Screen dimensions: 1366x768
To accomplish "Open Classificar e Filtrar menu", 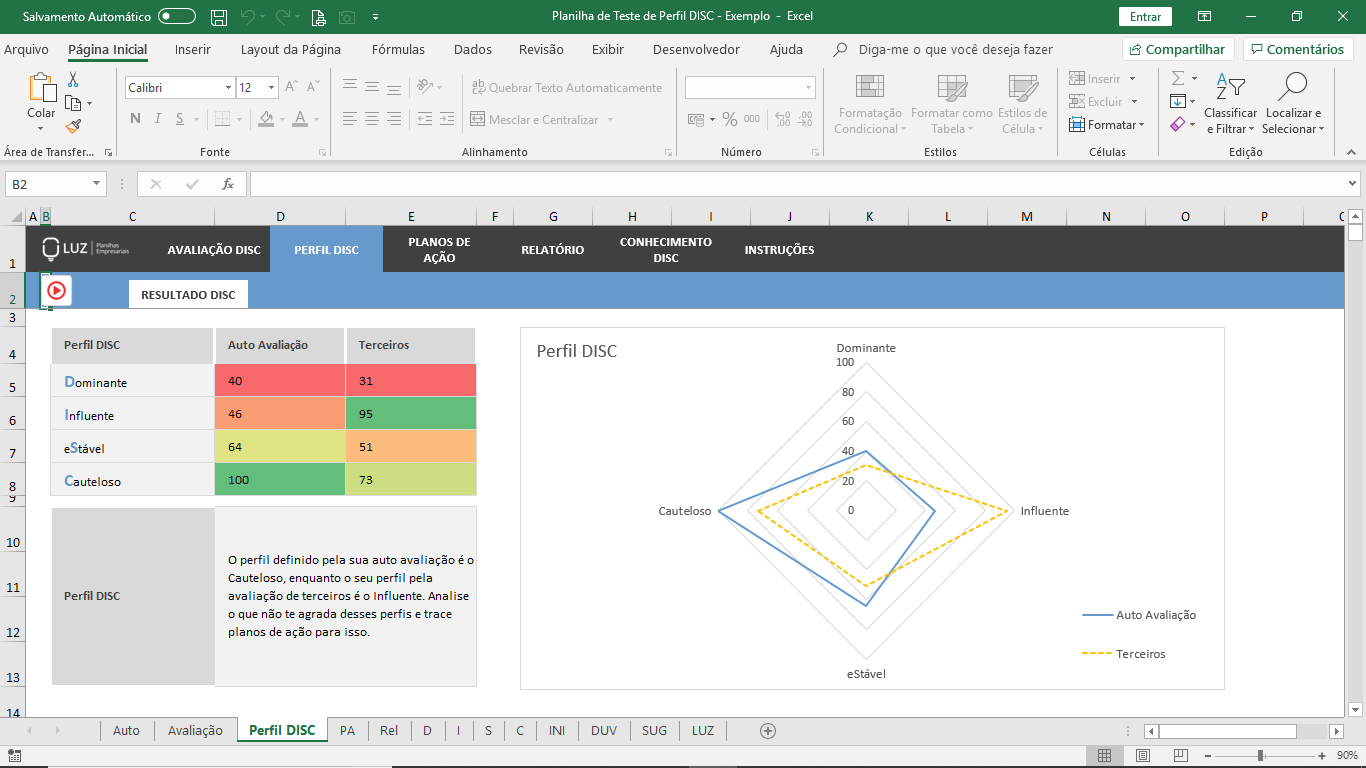I will [1230, 104].
